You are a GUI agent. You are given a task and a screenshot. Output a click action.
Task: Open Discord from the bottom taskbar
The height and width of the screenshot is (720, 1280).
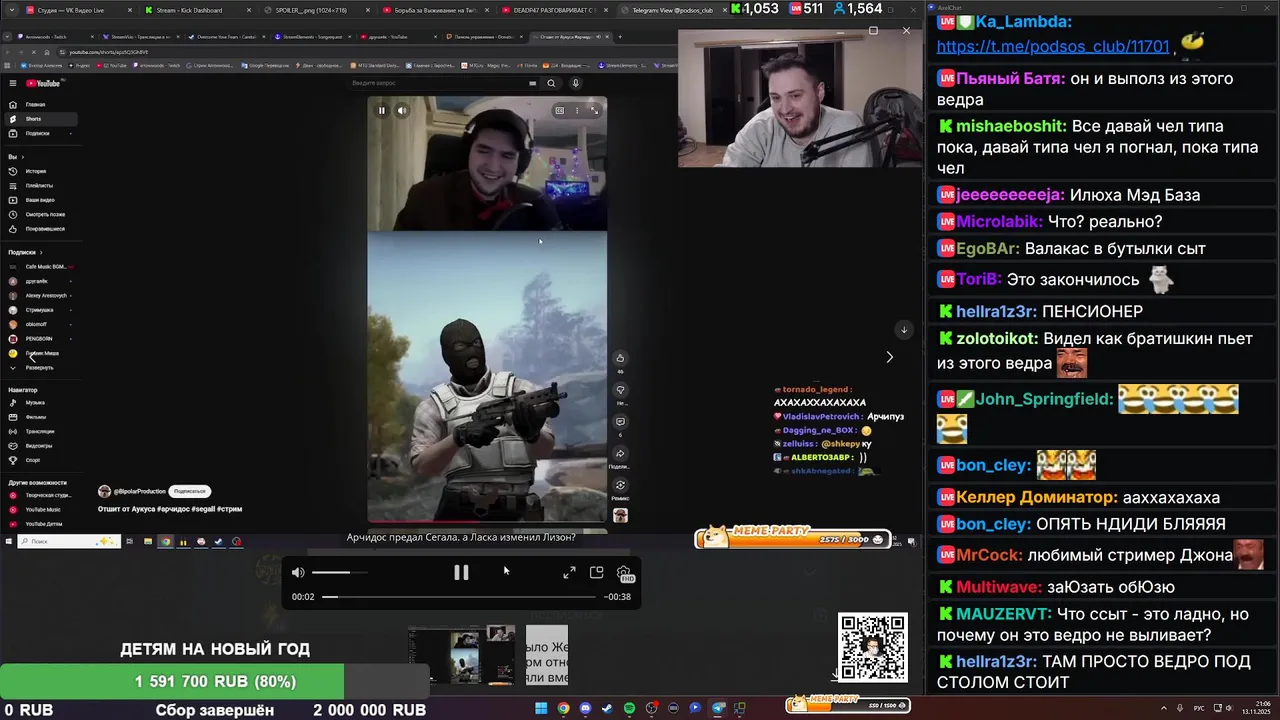(585, 708)
